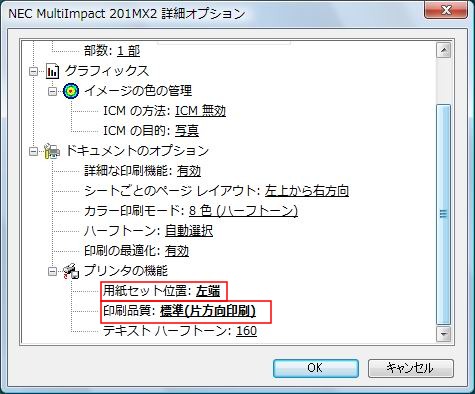Collapse the ドキュメントのオプション node

(33, 151)
